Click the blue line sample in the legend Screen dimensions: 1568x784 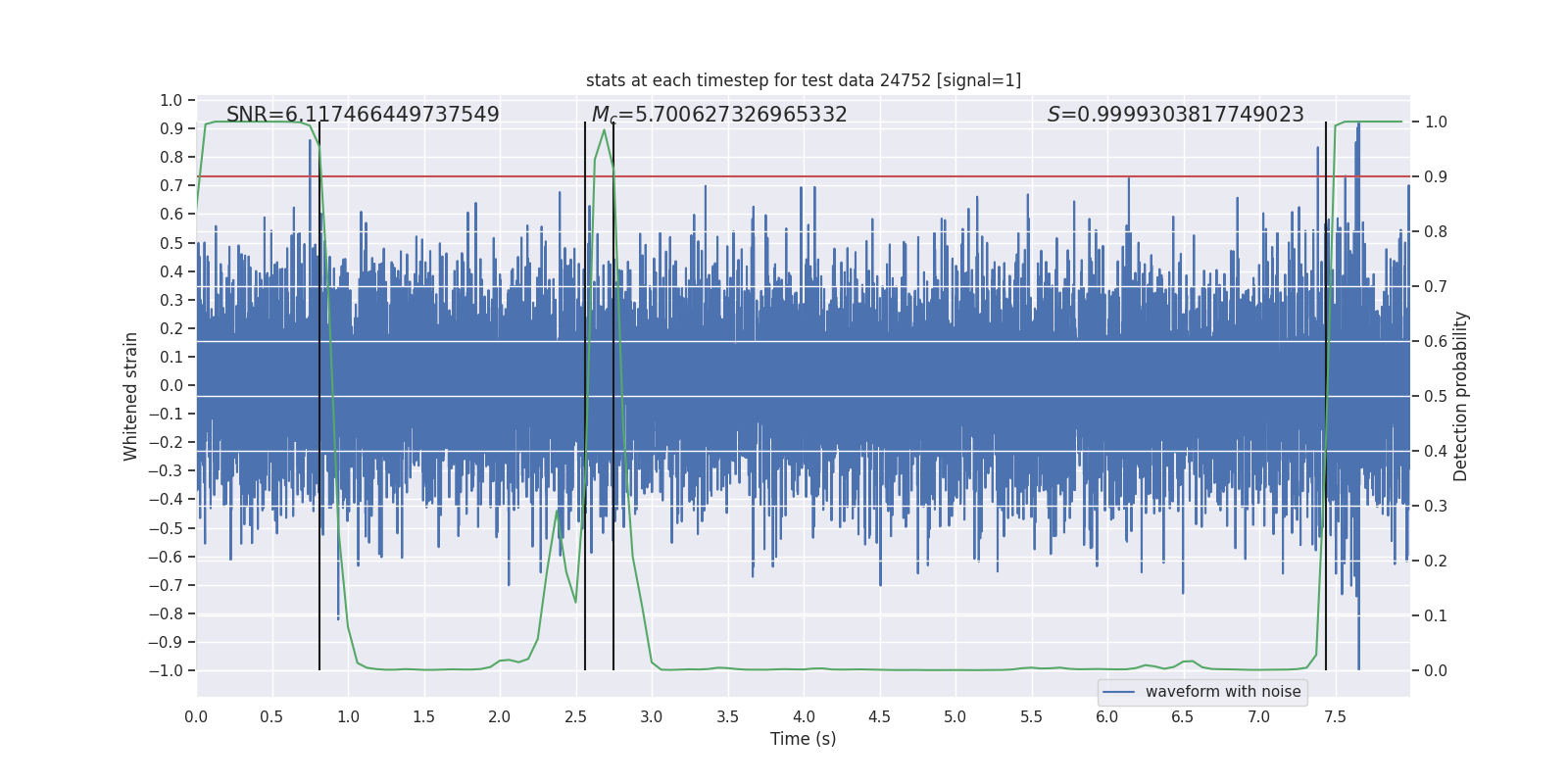click(1119, 692)
